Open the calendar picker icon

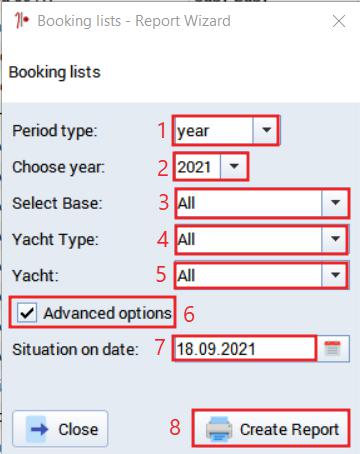[x=333, y=349]
